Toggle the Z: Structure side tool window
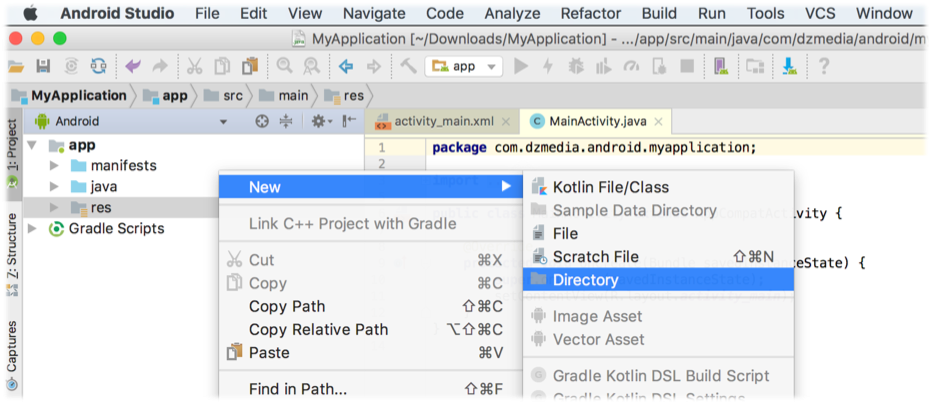 [12, 255]
